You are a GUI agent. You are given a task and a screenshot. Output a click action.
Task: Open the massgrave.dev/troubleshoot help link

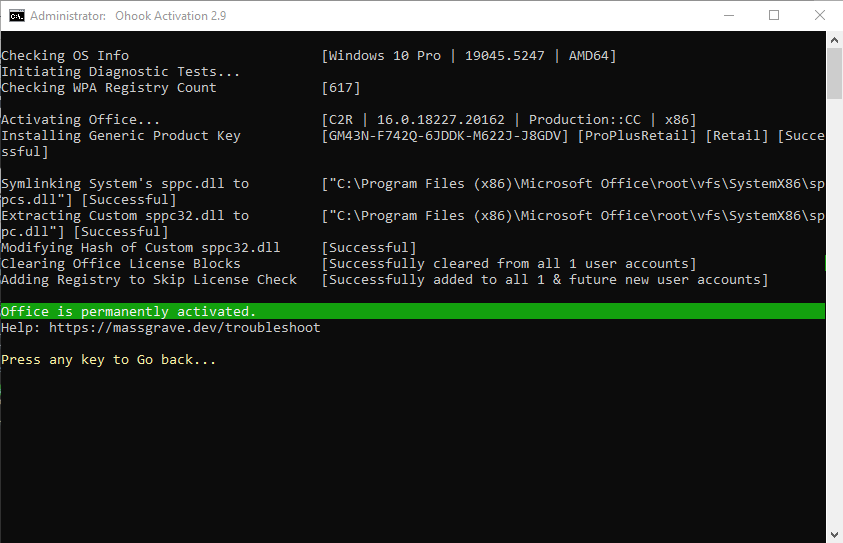184,328
